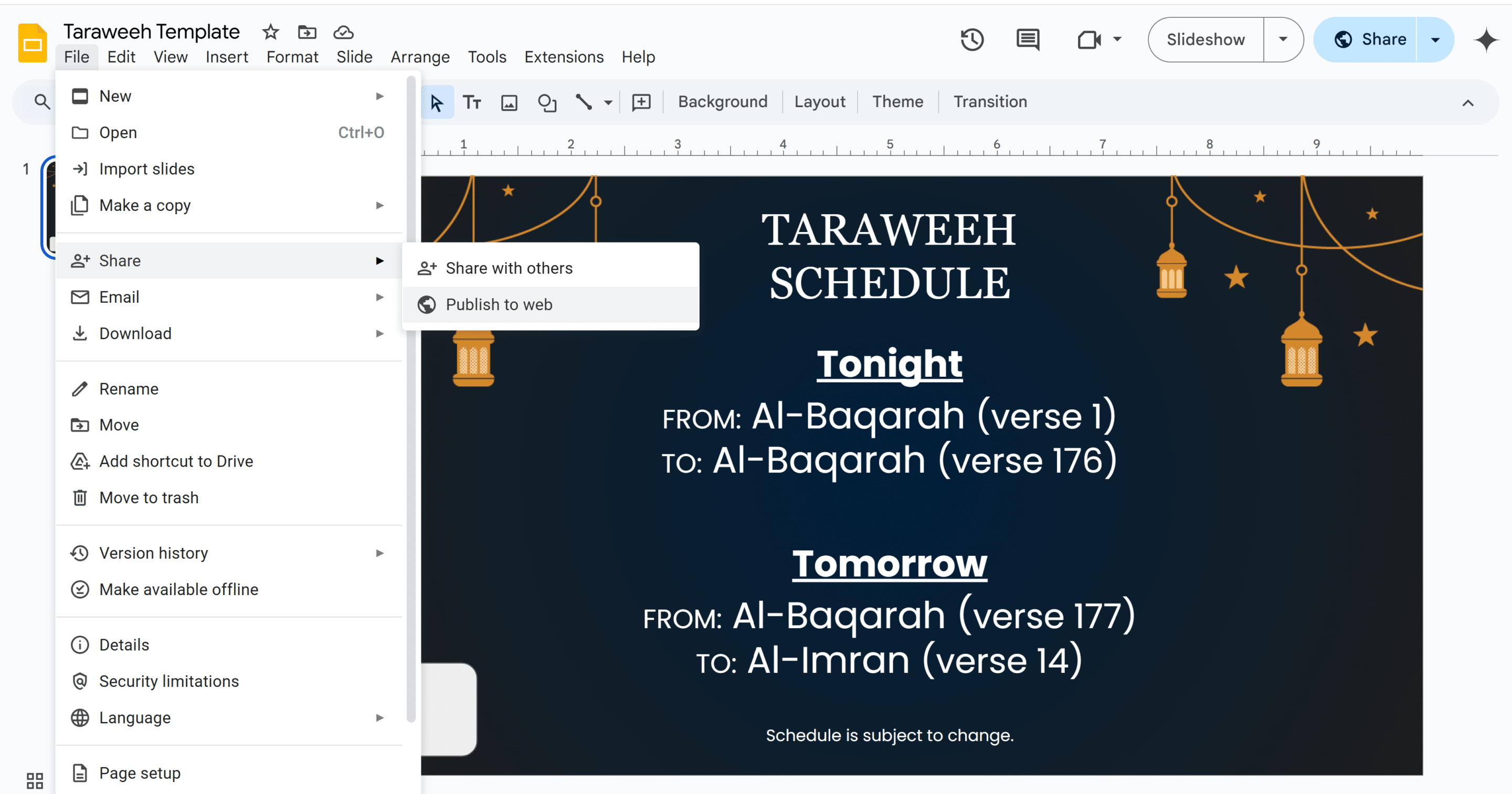Viewport: 1512px width, 794px height.
Task: Toggle grid view at bottom left
Action: (35, 780)
